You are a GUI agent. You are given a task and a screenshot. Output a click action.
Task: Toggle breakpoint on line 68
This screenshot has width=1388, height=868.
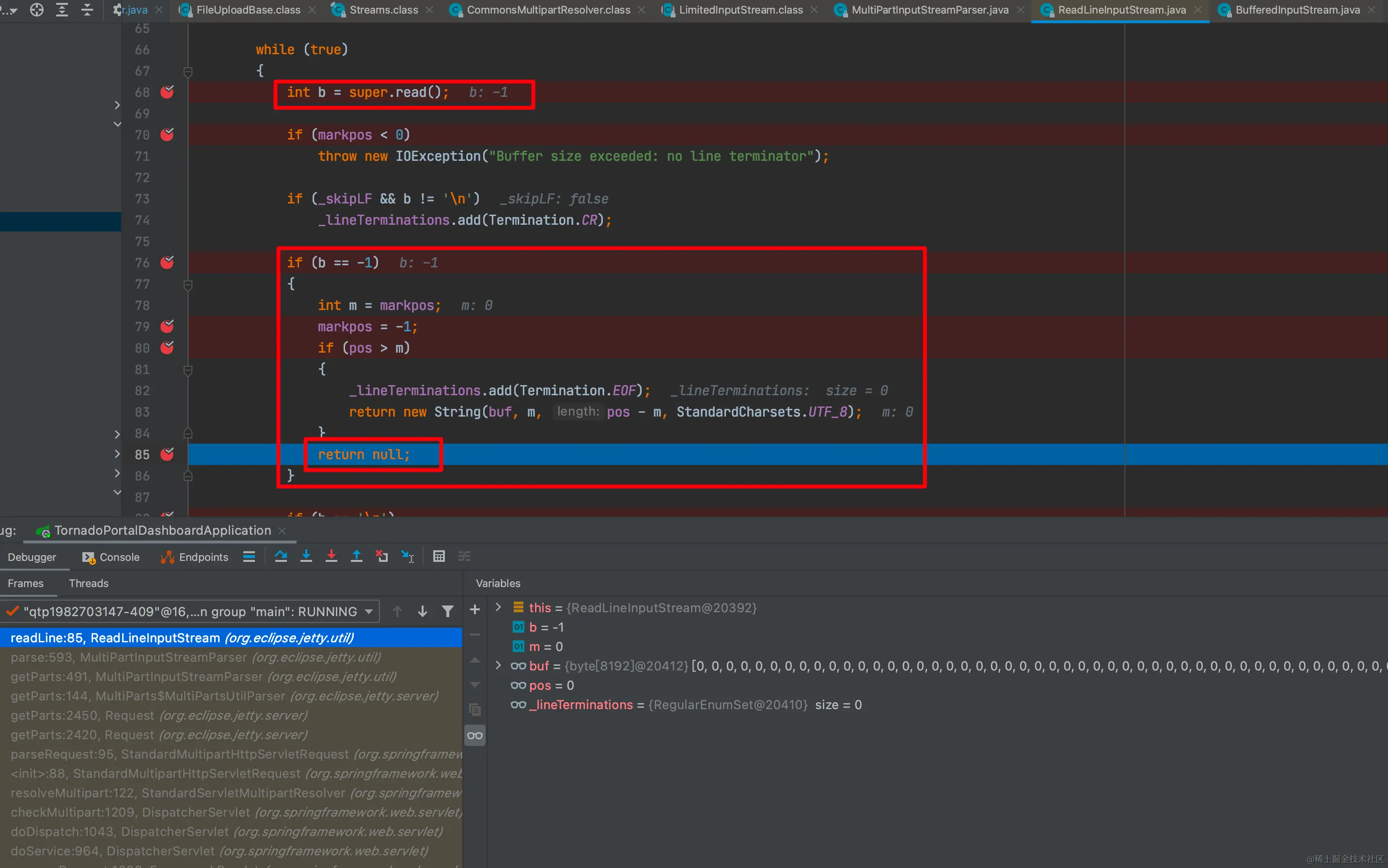click(x=167, y=92)
